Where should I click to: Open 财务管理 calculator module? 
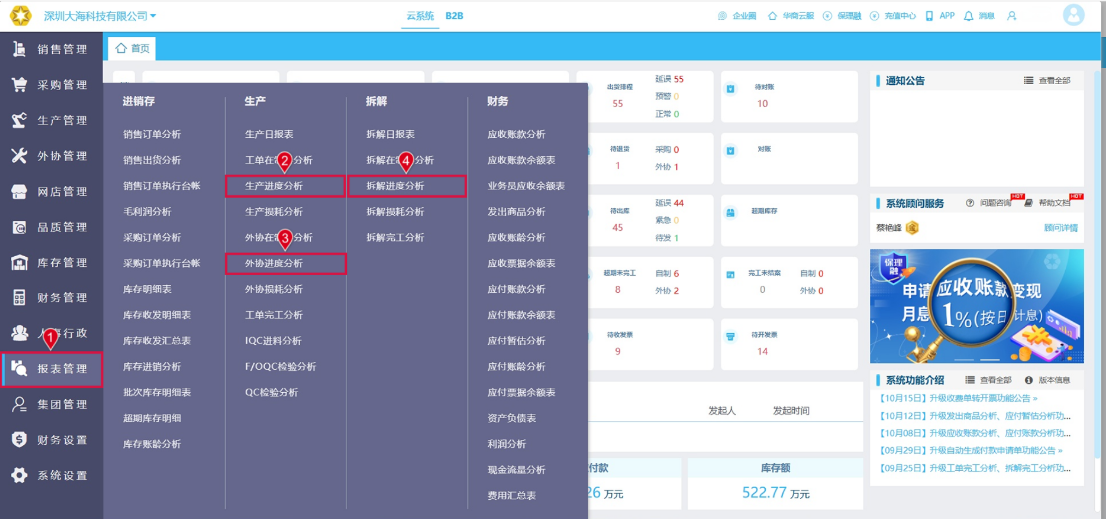tap(51, 298)
